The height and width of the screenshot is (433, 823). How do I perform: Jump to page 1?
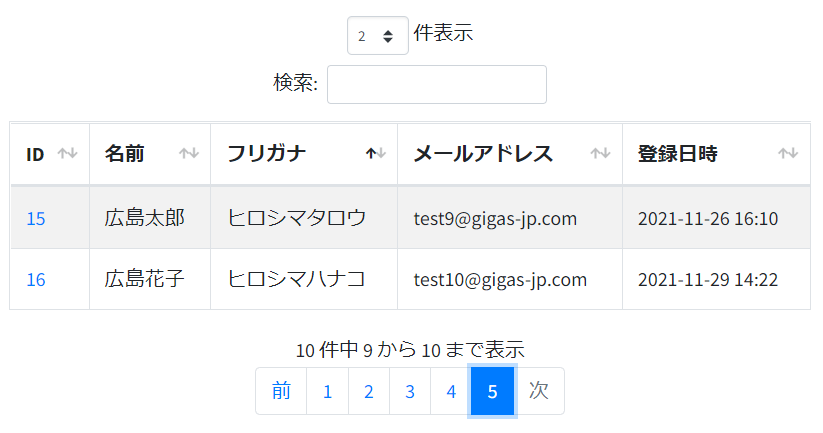click(328, 391)
